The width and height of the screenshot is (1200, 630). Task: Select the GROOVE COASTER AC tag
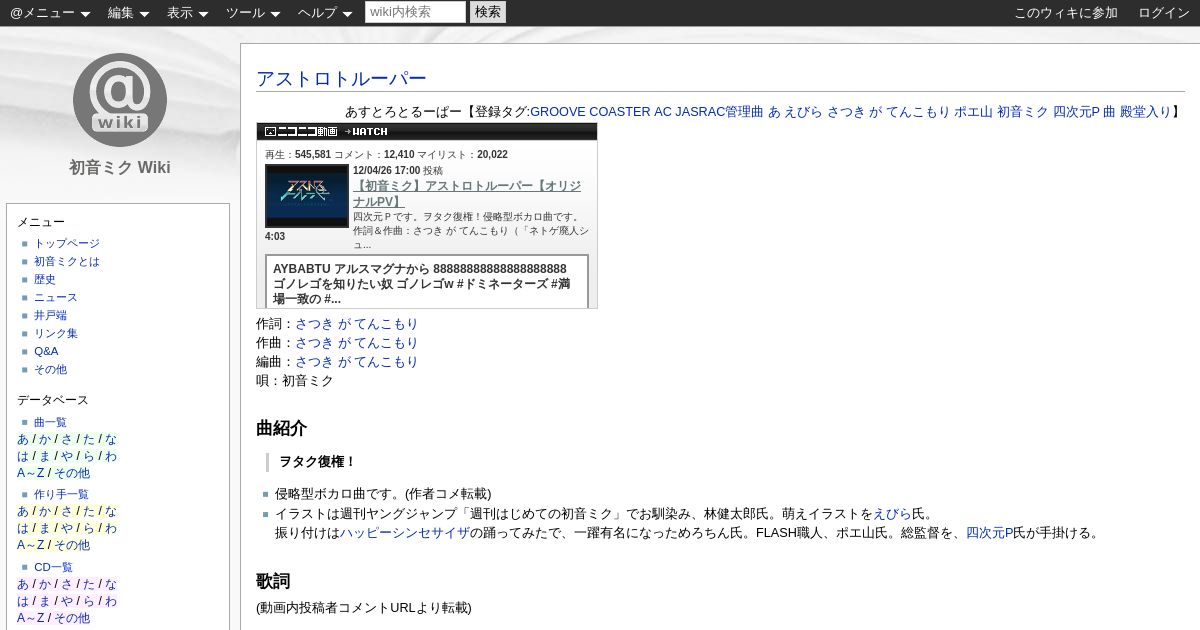point(600,112)
